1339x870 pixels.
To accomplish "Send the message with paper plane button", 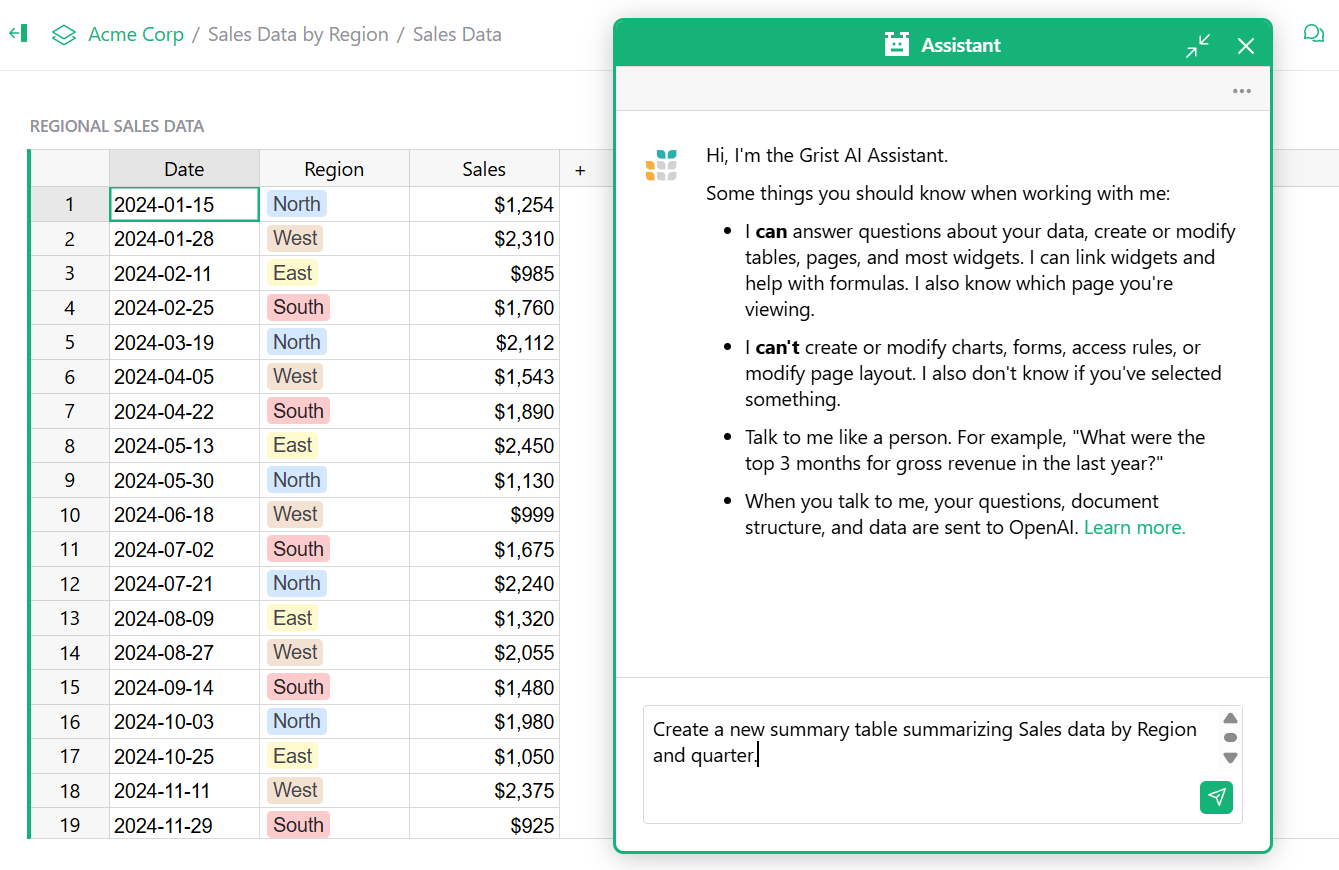I will tap(1216, 797).
